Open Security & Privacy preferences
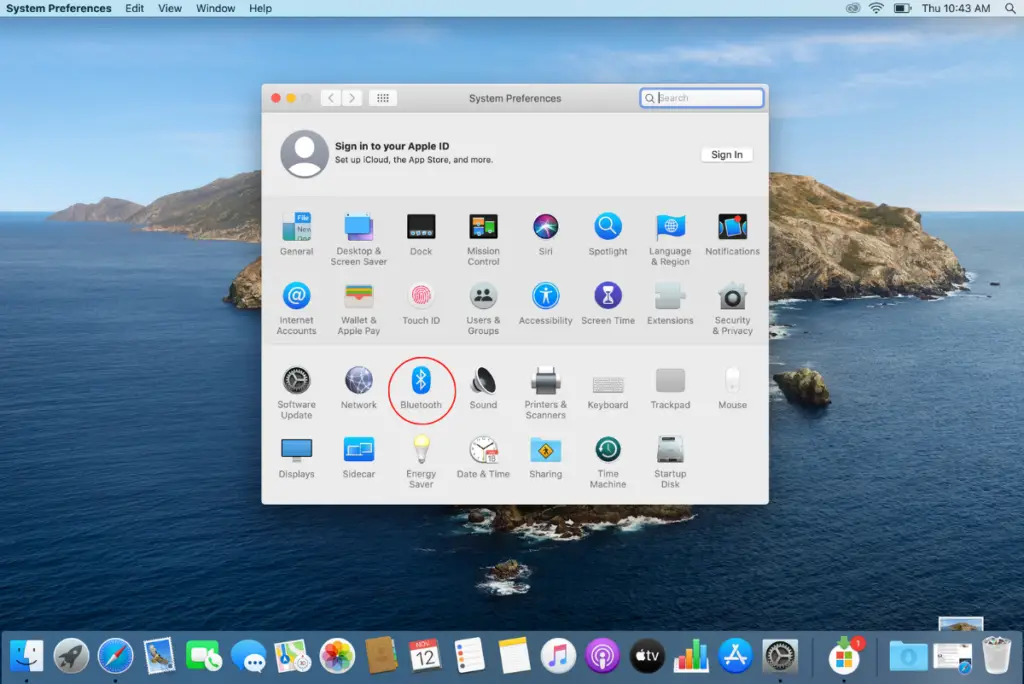The width and height of the screenshot is (1024, 684). click(732, 308)
